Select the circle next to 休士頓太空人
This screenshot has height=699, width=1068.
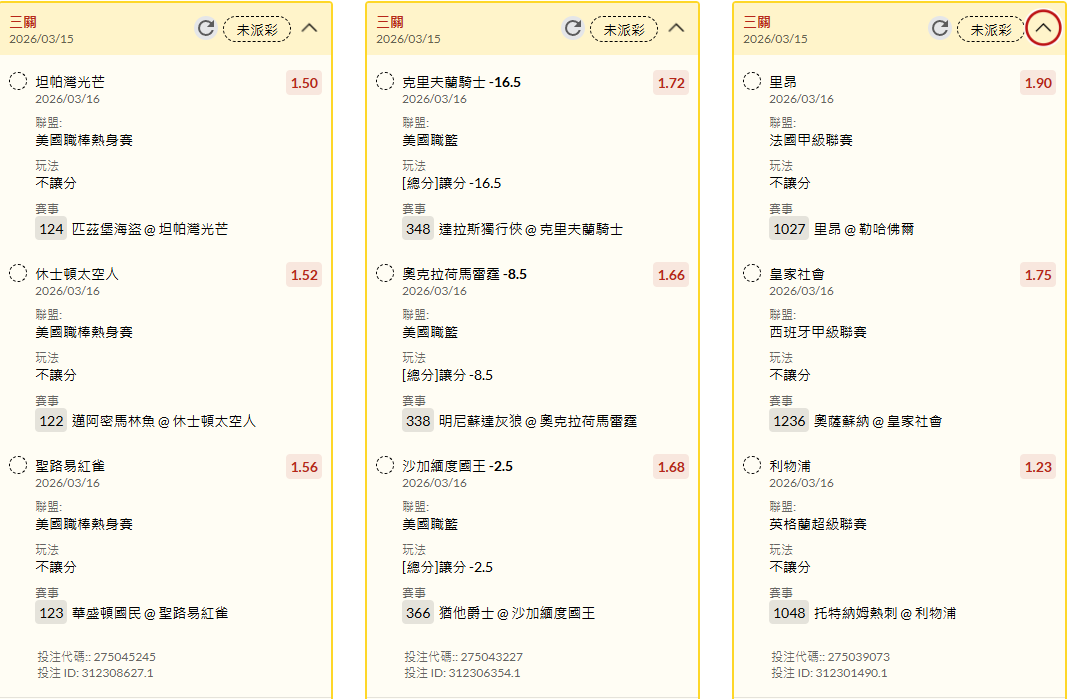(x=18, y=273)
